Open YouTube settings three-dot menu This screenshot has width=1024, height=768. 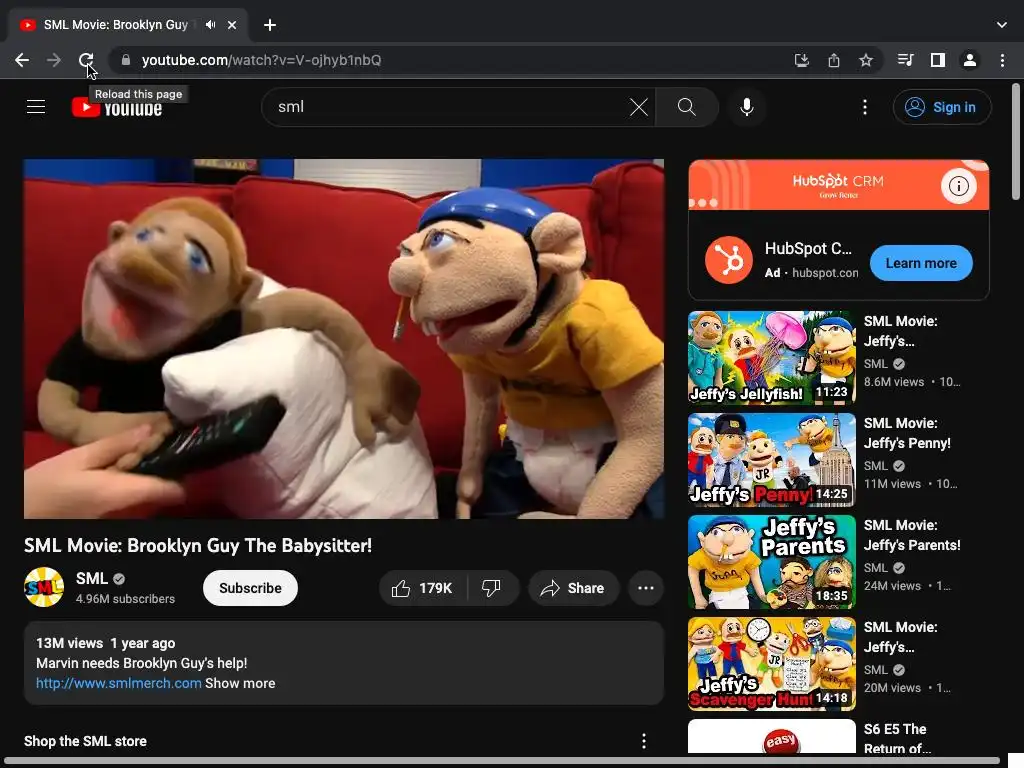[865, 106]
